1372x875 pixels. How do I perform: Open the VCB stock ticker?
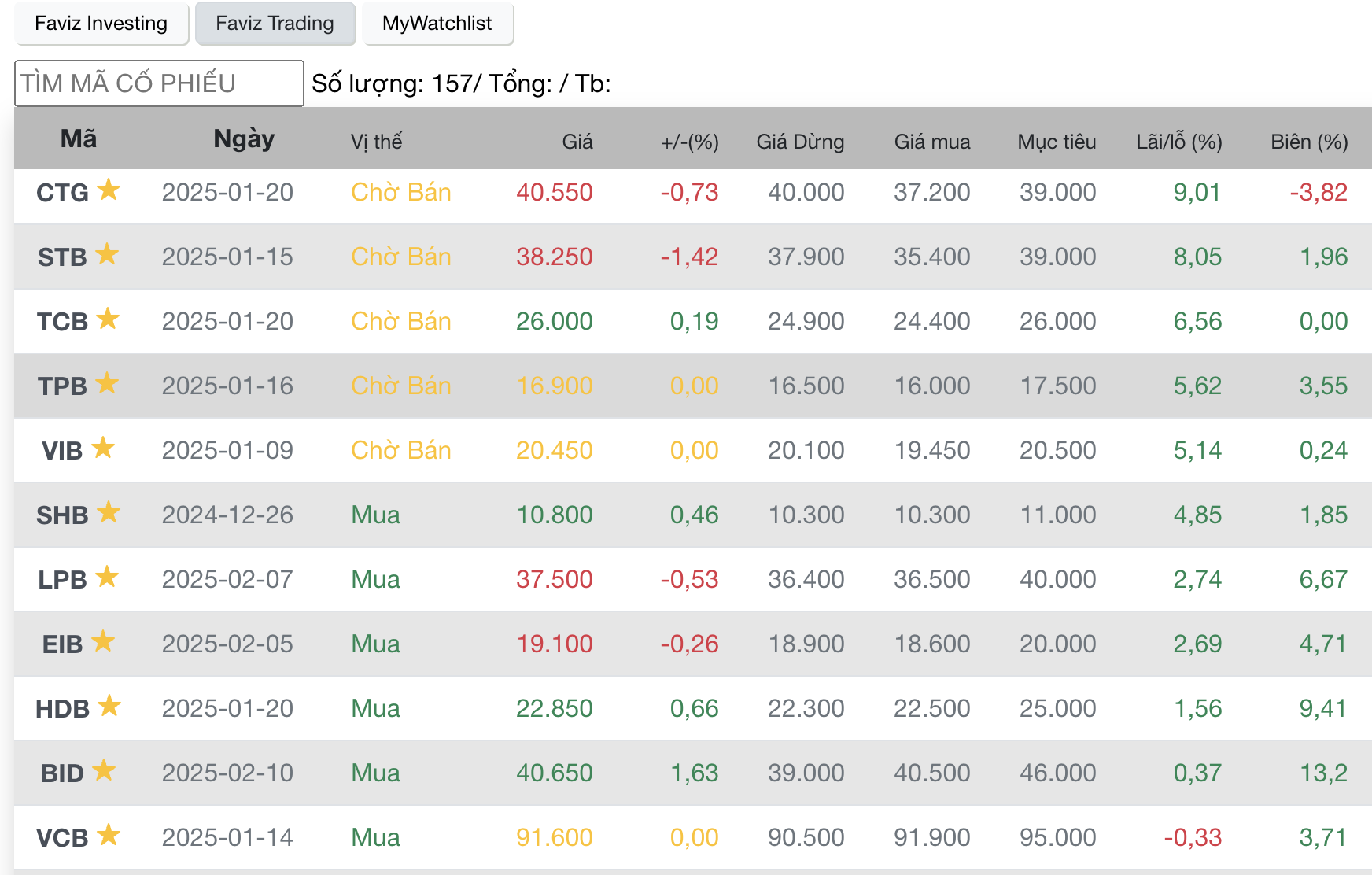coord(62,838)
